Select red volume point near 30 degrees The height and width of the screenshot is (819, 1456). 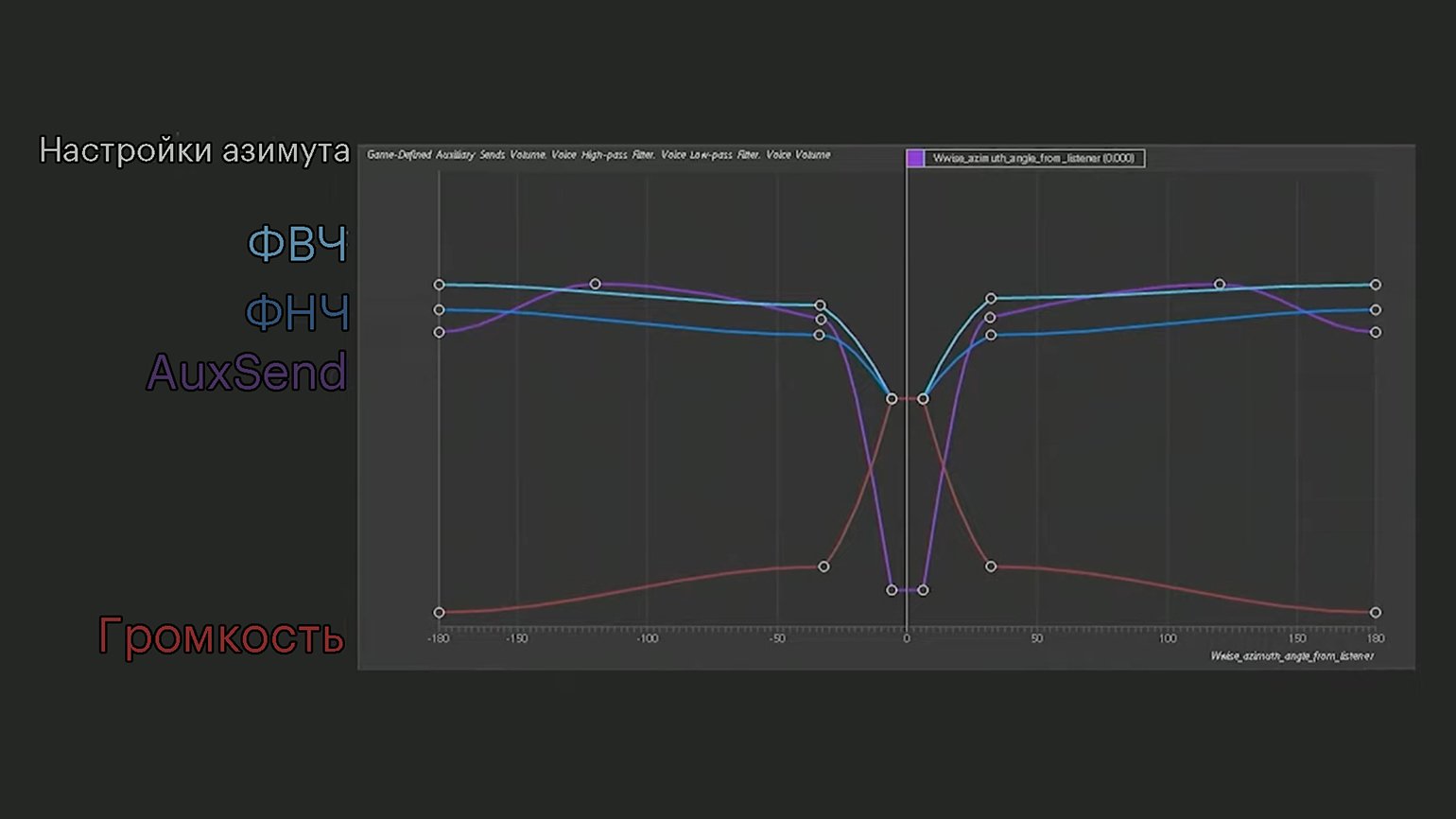pos(991,566)
